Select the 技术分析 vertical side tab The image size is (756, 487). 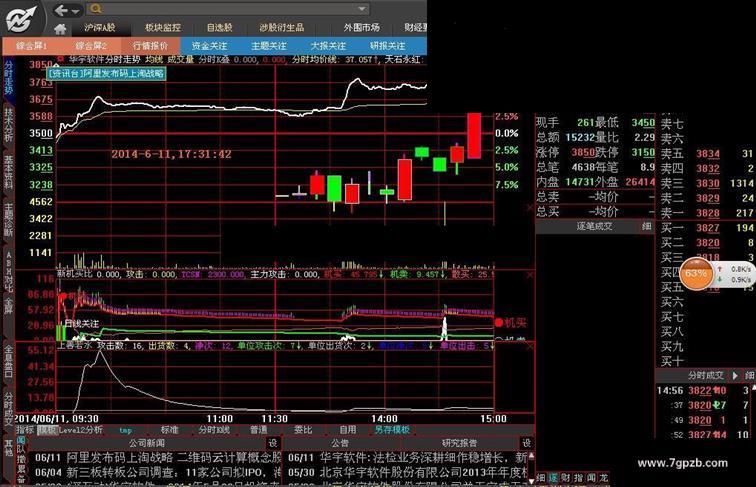point(9,124)
